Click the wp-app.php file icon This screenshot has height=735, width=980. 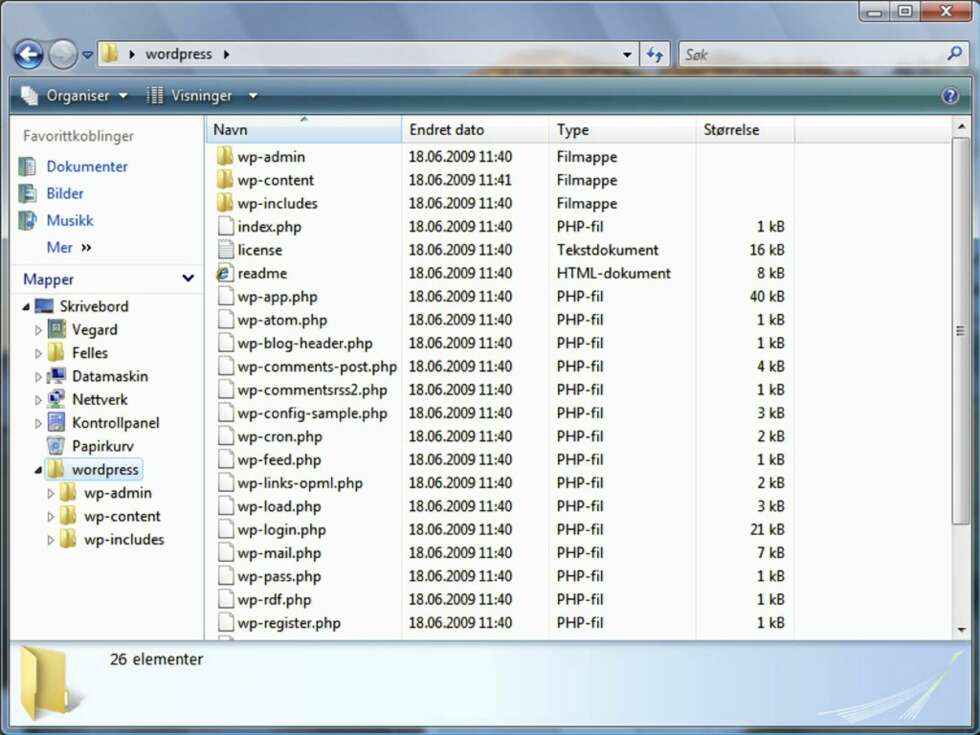225,296
